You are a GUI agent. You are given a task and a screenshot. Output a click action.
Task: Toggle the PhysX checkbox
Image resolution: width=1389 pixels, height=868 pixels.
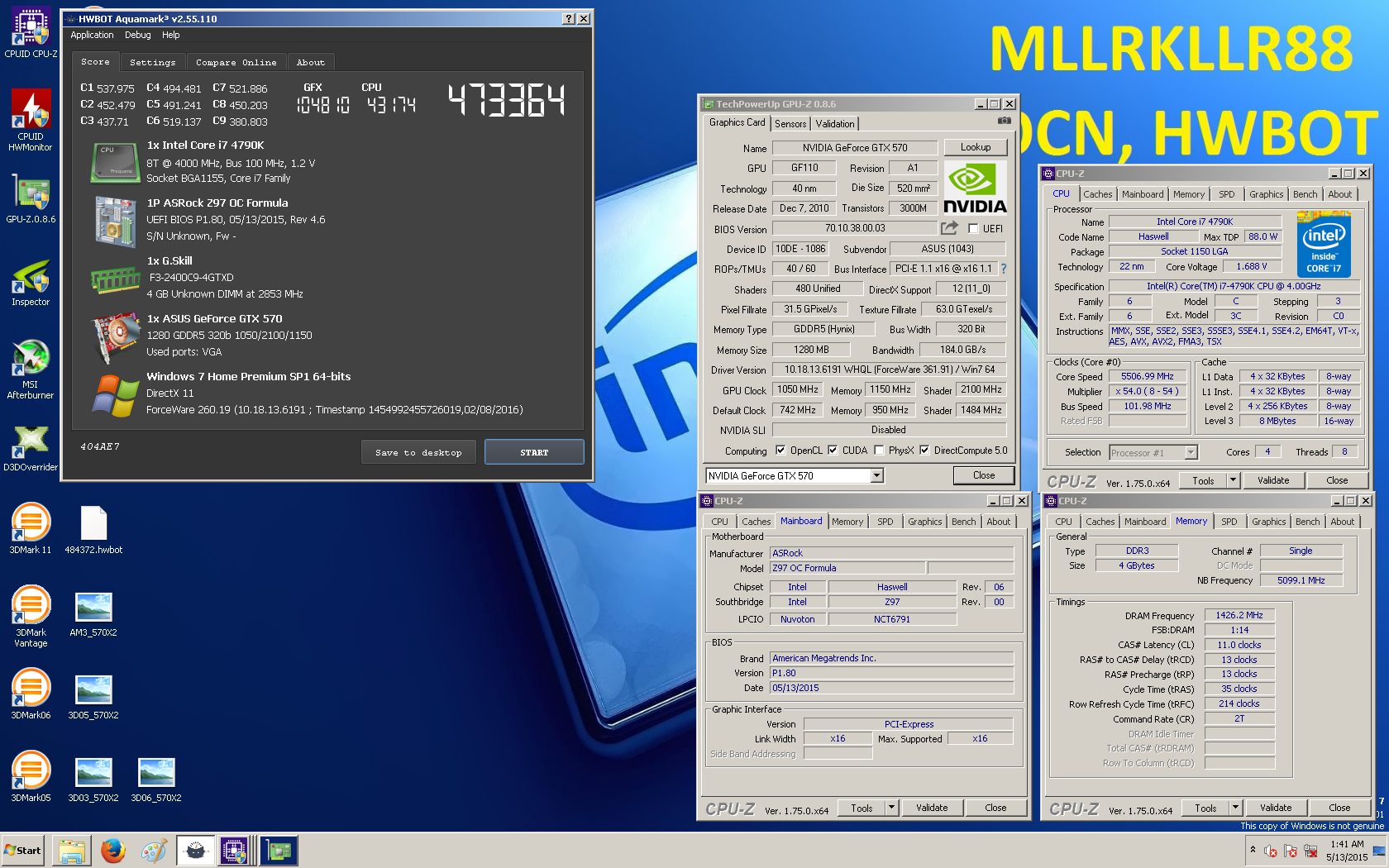[x=879, y=451]
